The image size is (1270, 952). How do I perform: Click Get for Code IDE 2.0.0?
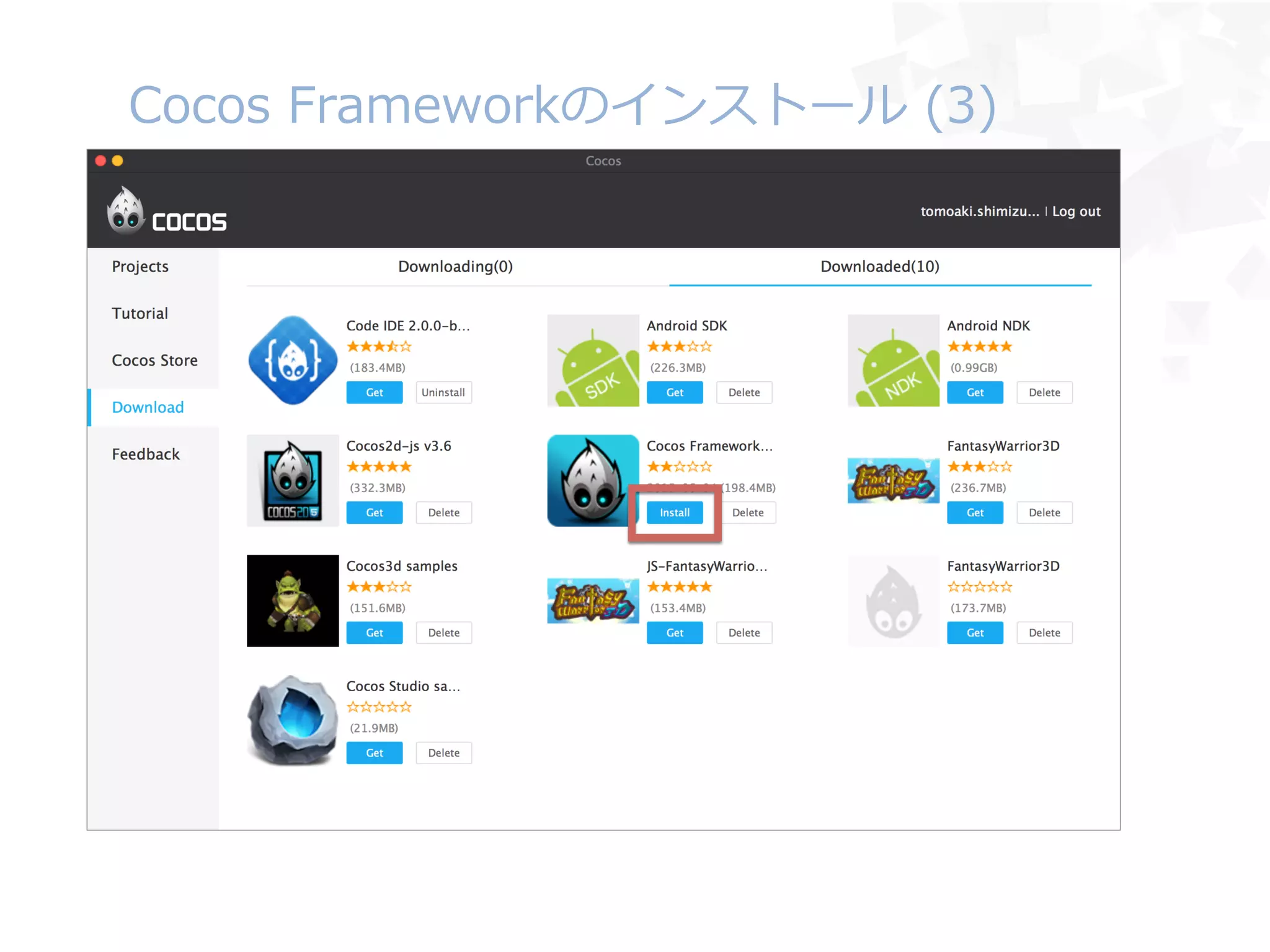(x=375, y=392)
